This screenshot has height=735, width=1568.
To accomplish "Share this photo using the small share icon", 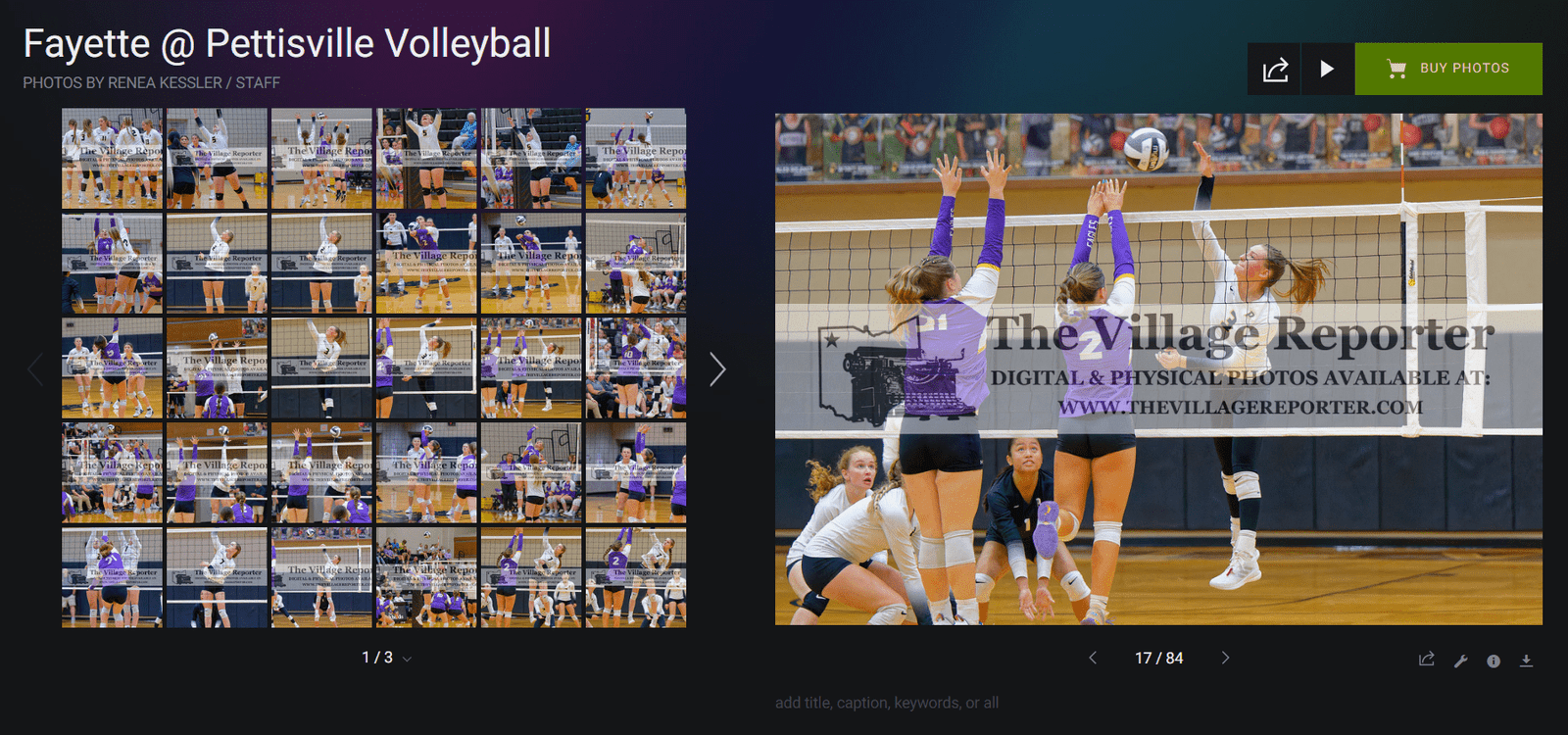I will point(1427,660).
